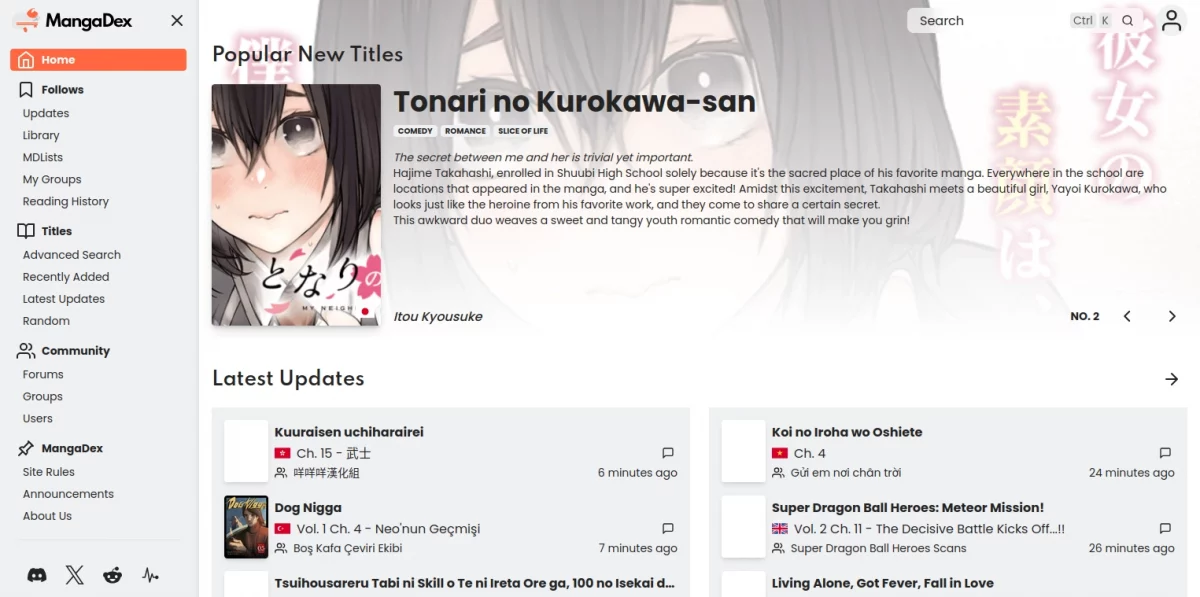Image resolution: width=1200 pixels, height=597 pixels.
Task: Show previous popular title with left chevron
Action: (1127, 316)
